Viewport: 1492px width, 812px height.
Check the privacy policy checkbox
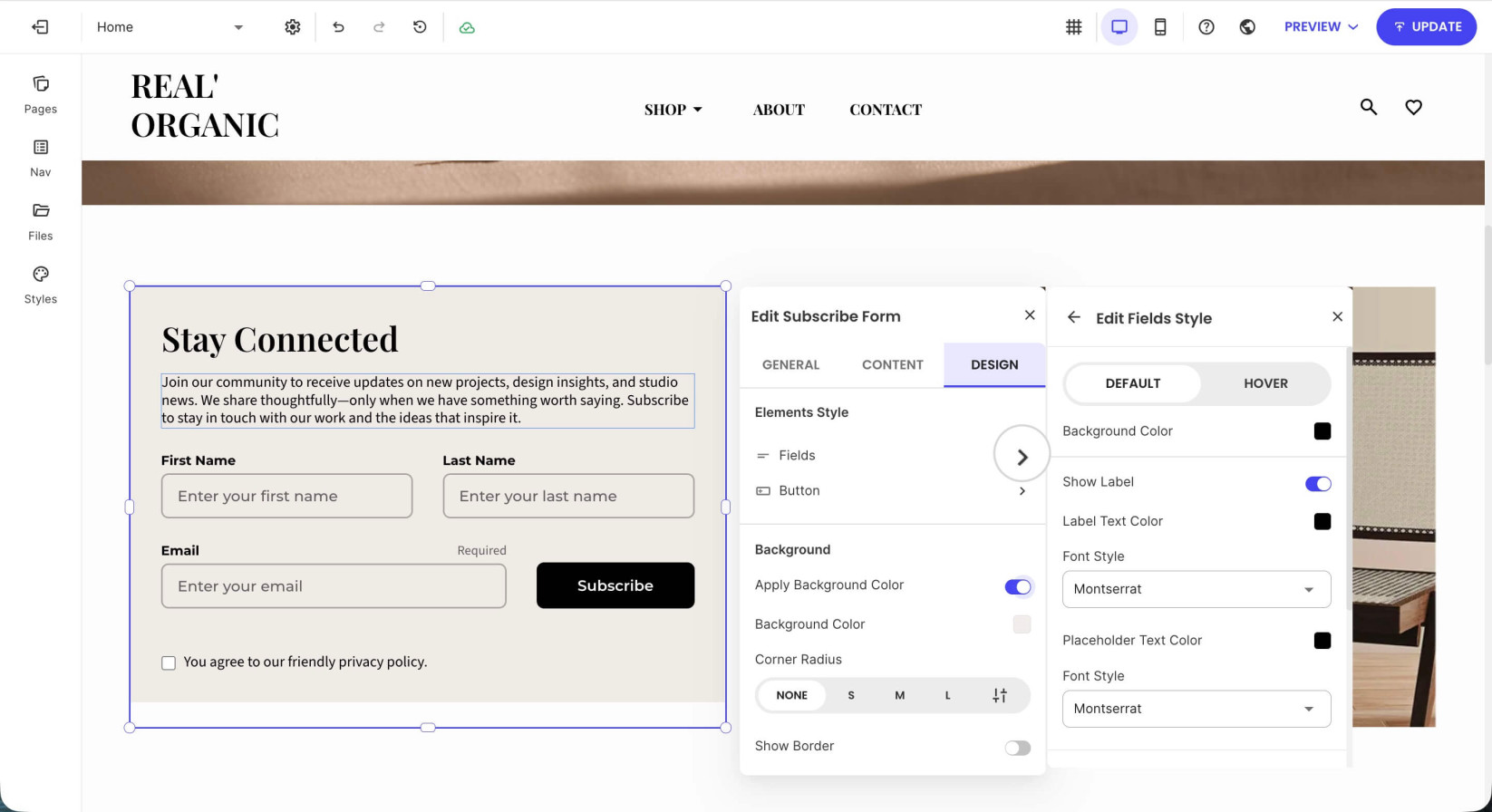(x=169, y=663)
